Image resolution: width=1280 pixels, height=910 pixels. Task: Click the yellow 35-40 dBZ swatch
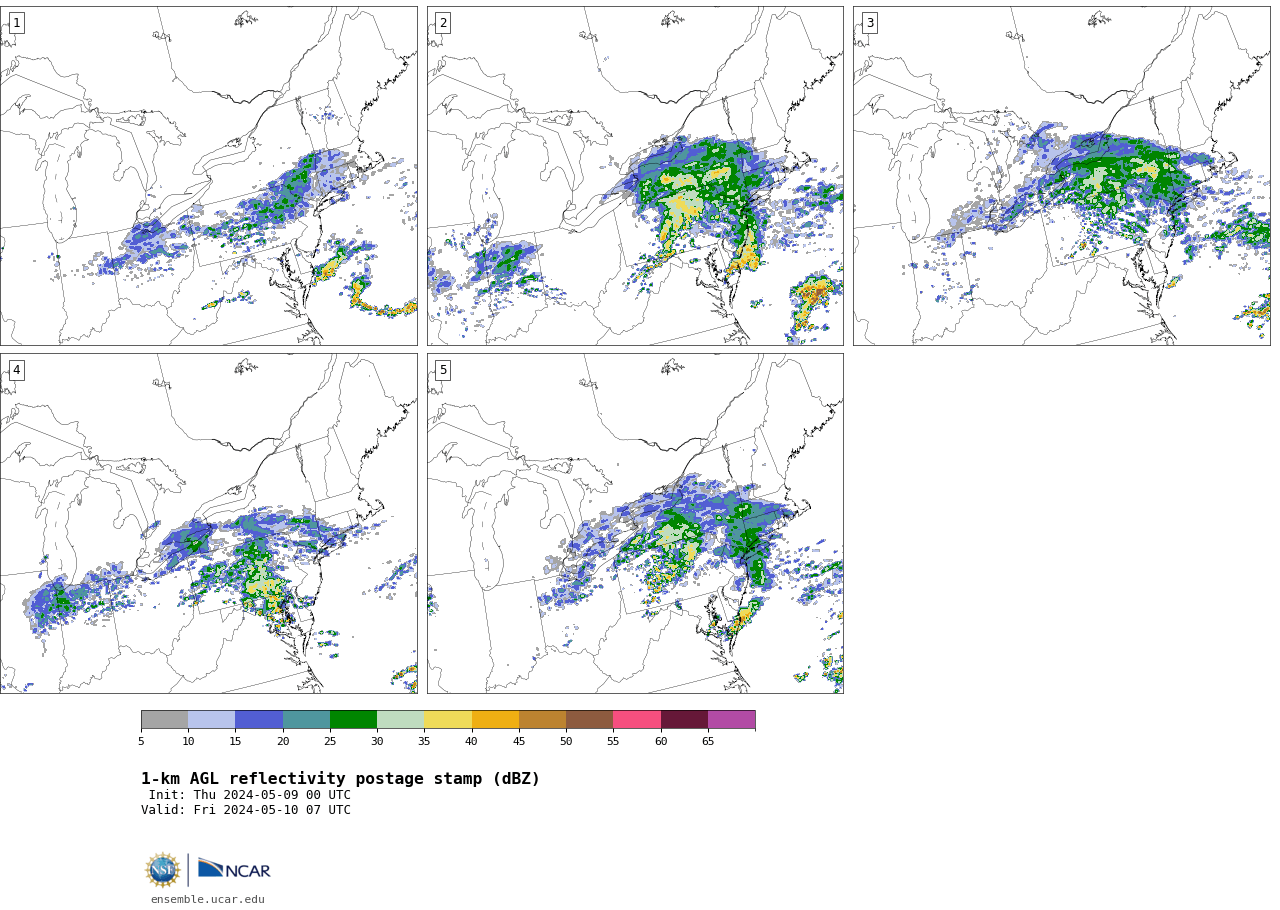(x=448, y=720)
